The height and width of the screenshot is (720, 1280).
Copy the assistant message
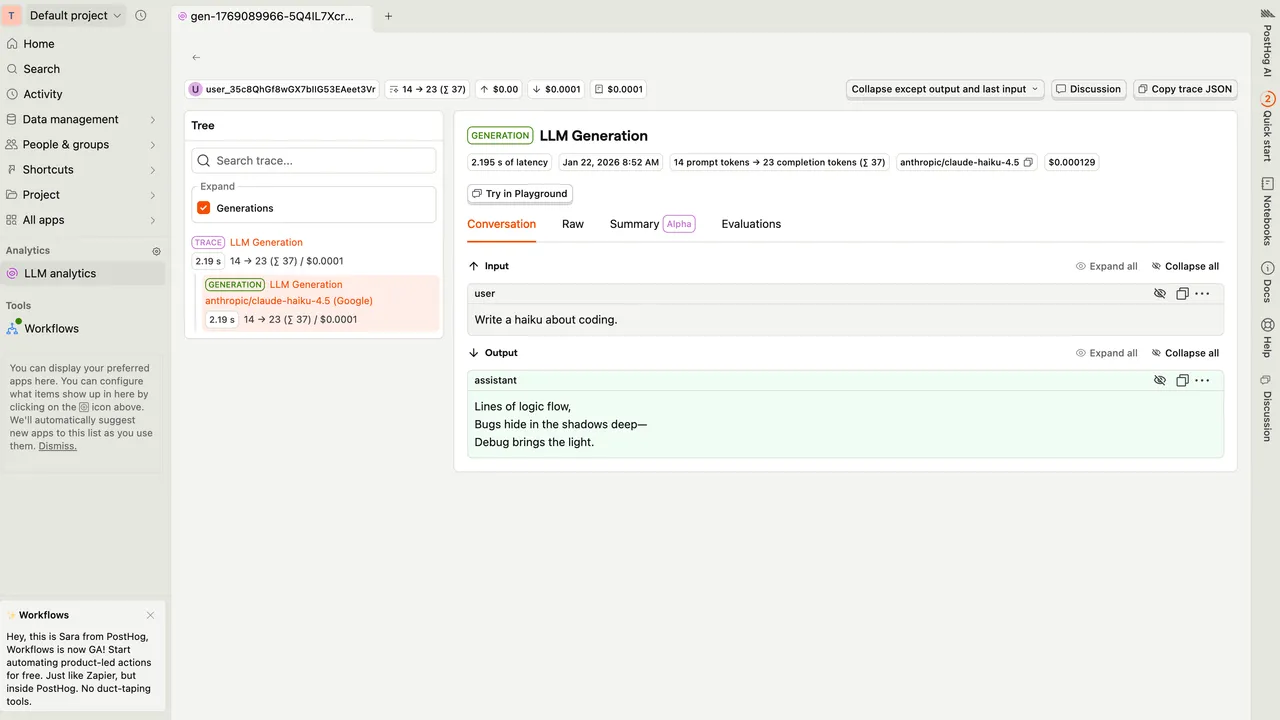coord(1182,381)
